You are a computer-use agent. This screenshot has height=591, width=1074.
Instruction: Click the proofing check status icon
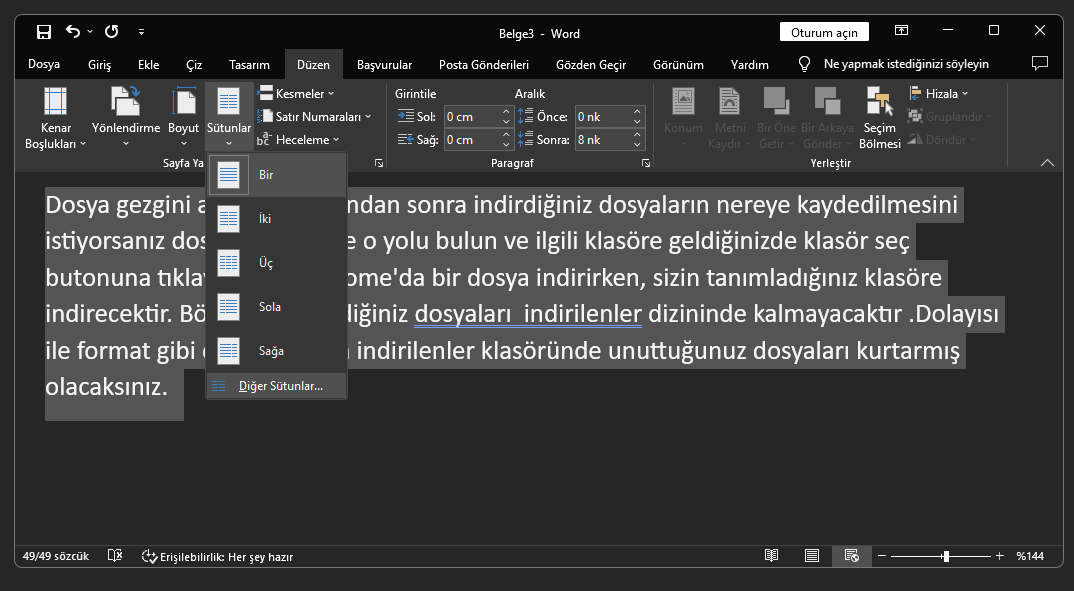coord(115,556)
